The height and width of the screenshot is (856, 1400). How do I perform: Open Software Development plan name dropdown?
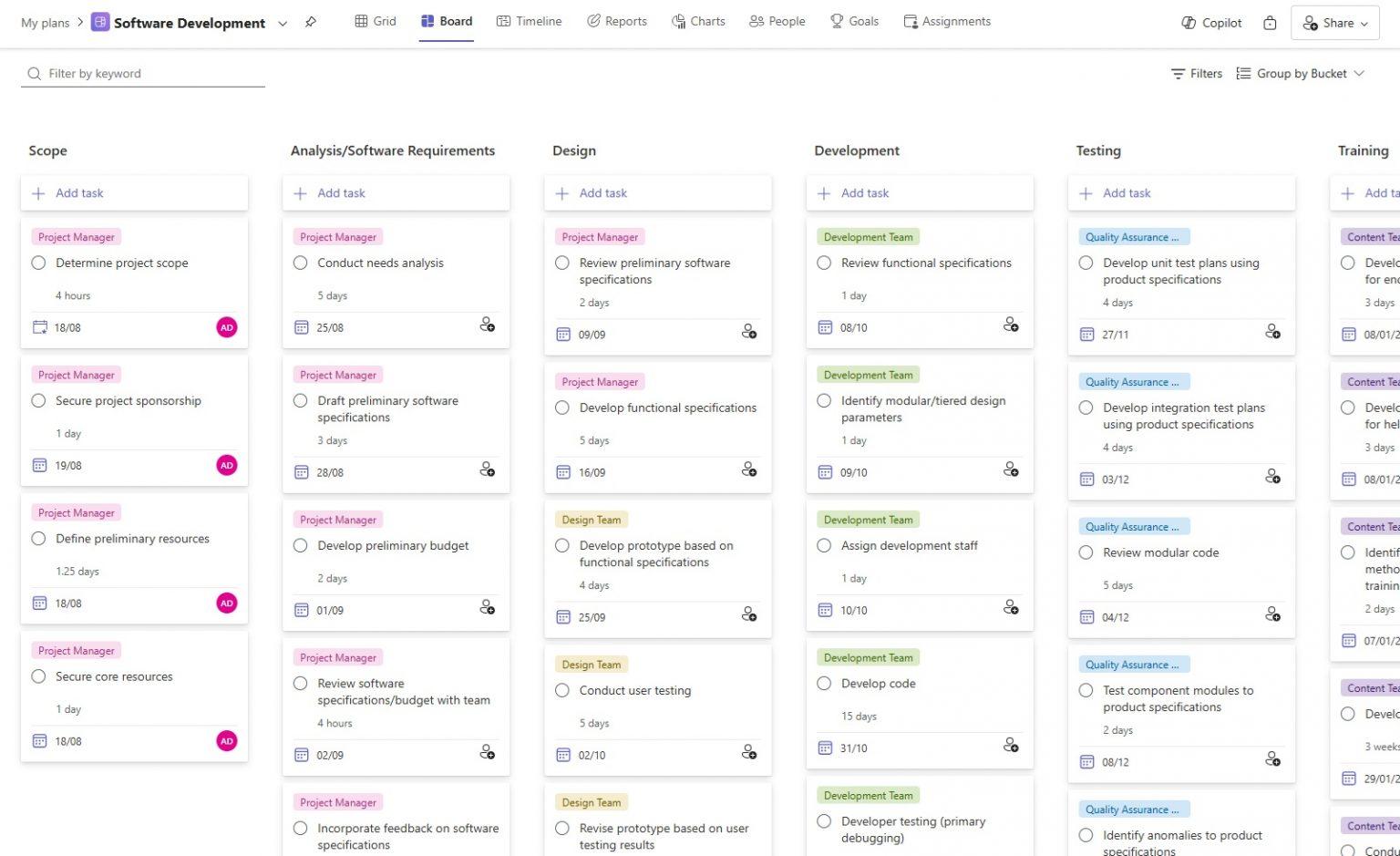[x=283, y=23]
